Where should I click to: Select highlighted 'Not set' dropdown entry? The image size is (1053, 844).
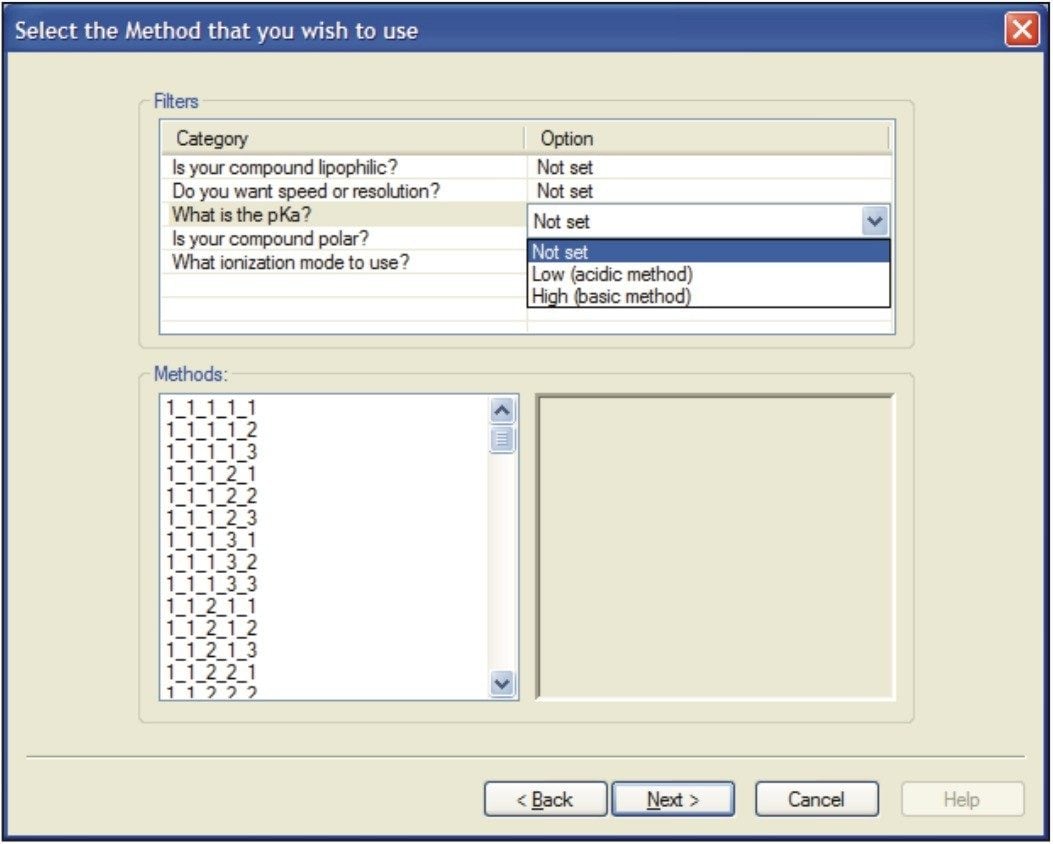pos(560,252)
